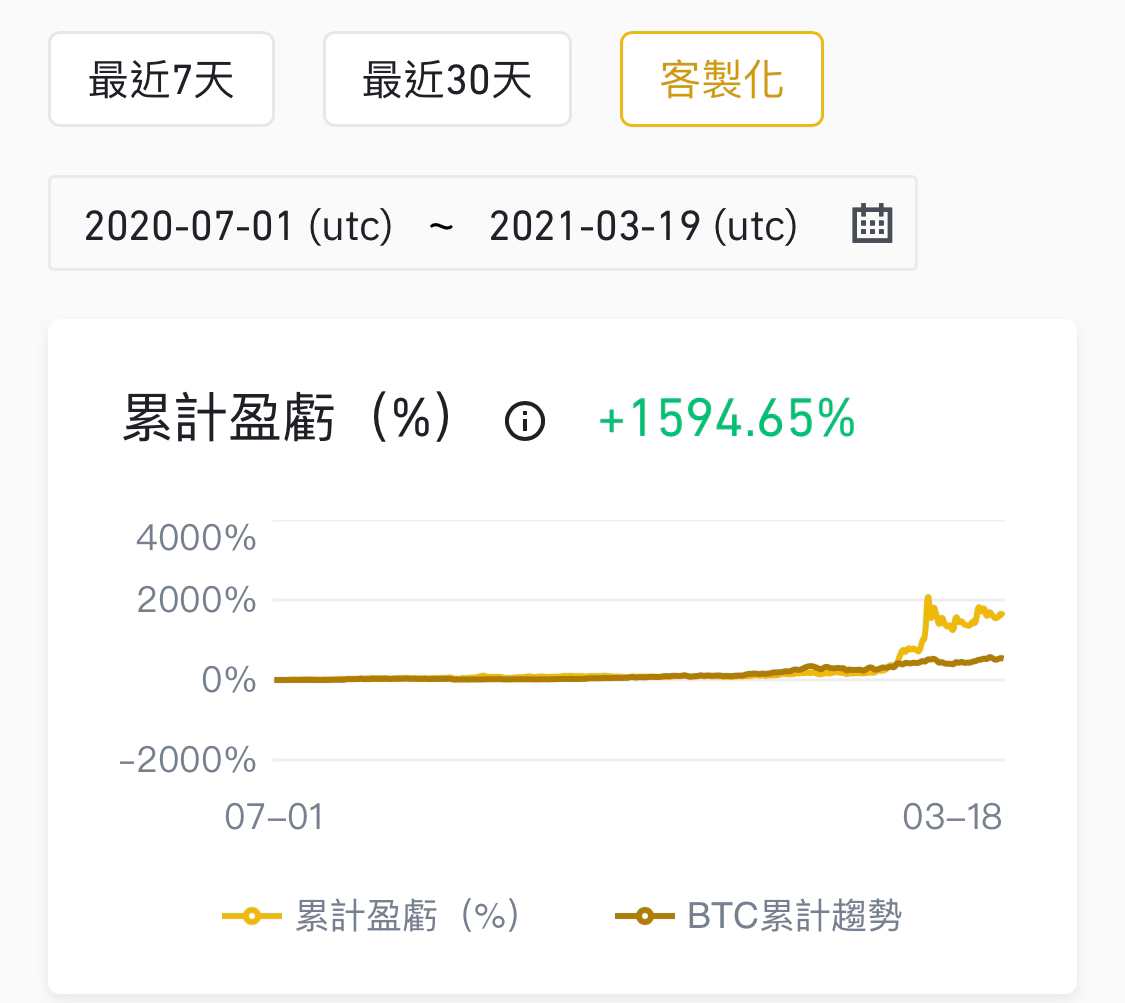Image resolution: width=1125 pixels, height=1003 pixels.
Task: Select the 客製化 custom range tab
Action: point(721,79)
